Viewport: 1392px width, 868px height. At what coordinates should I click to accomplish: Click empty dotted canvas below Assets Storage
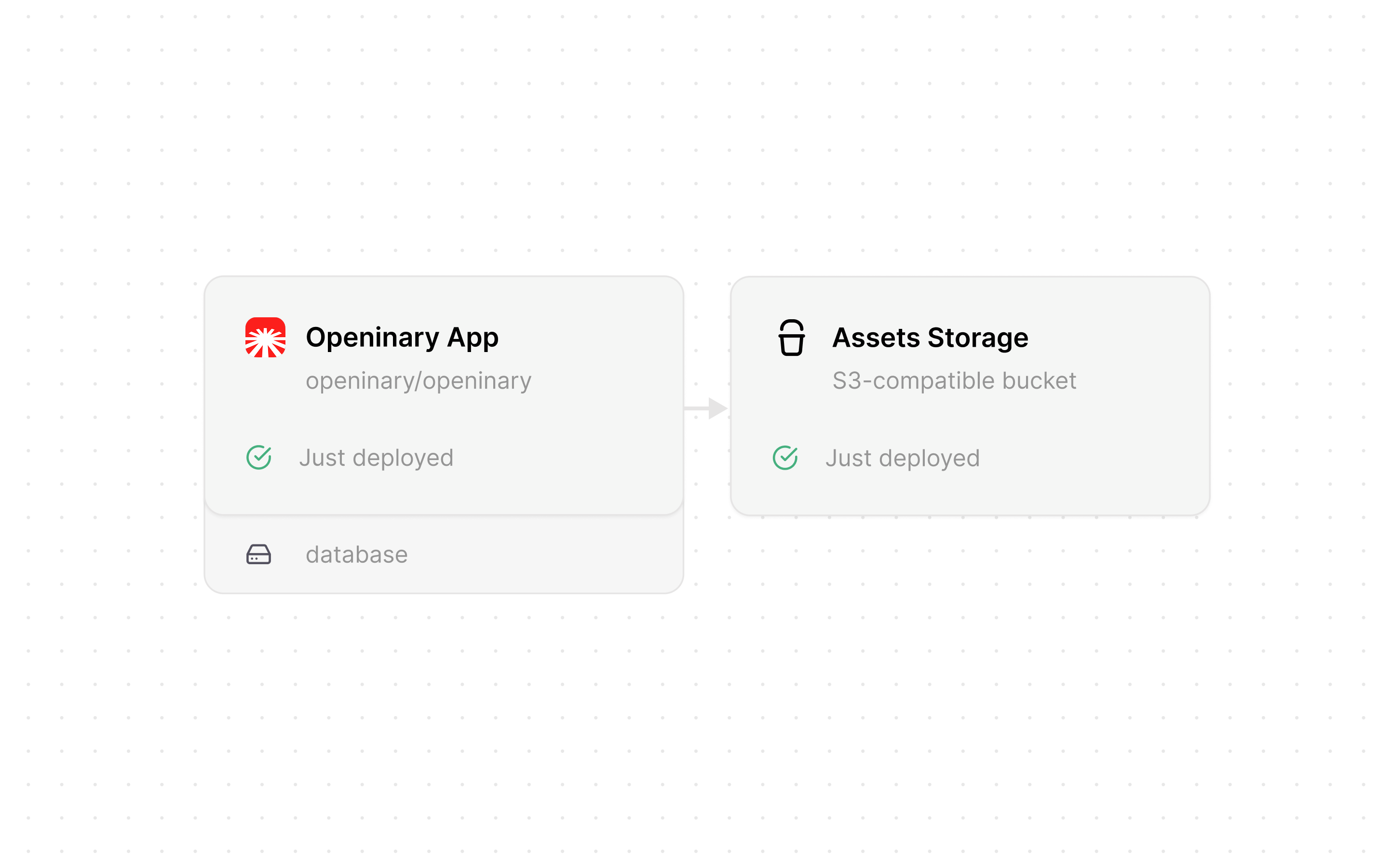coord(970,689)
